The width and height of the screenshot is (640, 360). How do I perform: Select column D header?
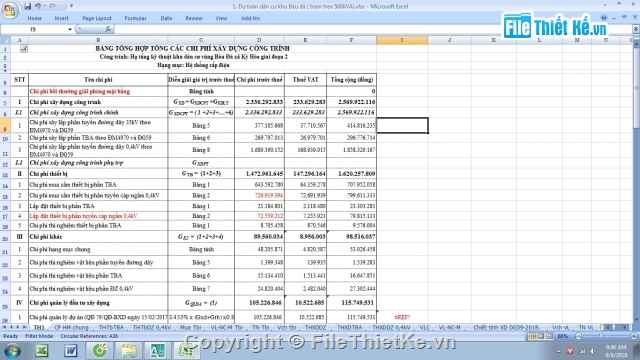[x=259, y=40]
